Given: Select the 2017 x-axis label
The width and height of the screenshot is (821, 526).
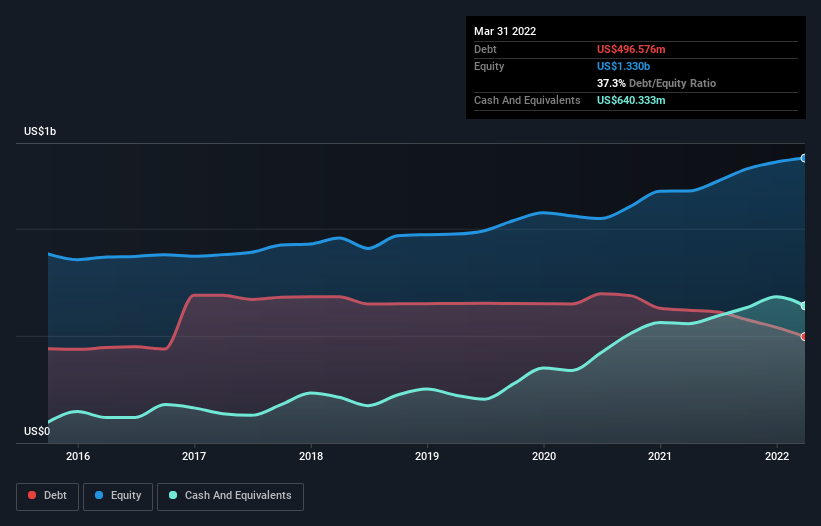Looking at the screenshot, I should pos(194,456).
